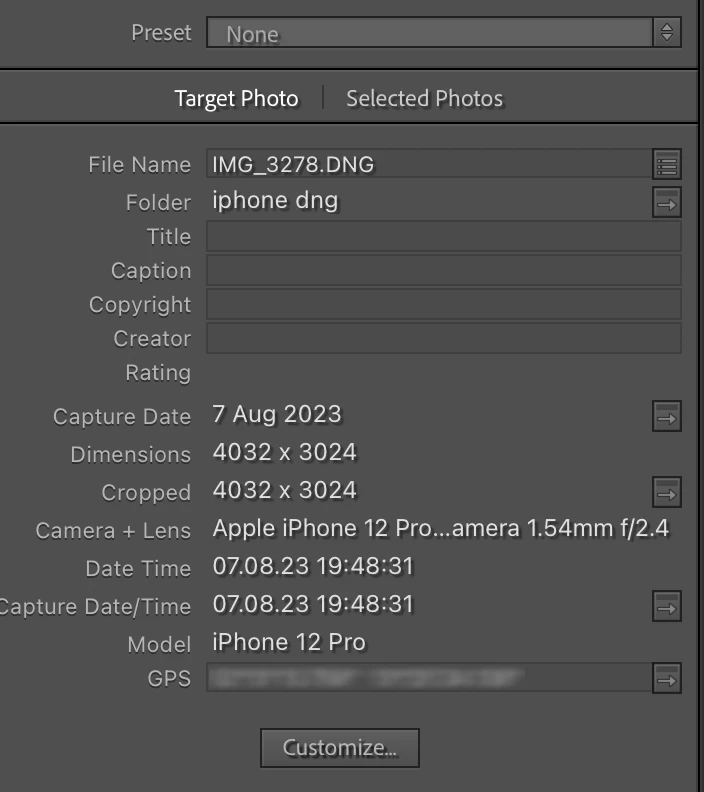Click the Rating row to set stars

click(300, 373)
